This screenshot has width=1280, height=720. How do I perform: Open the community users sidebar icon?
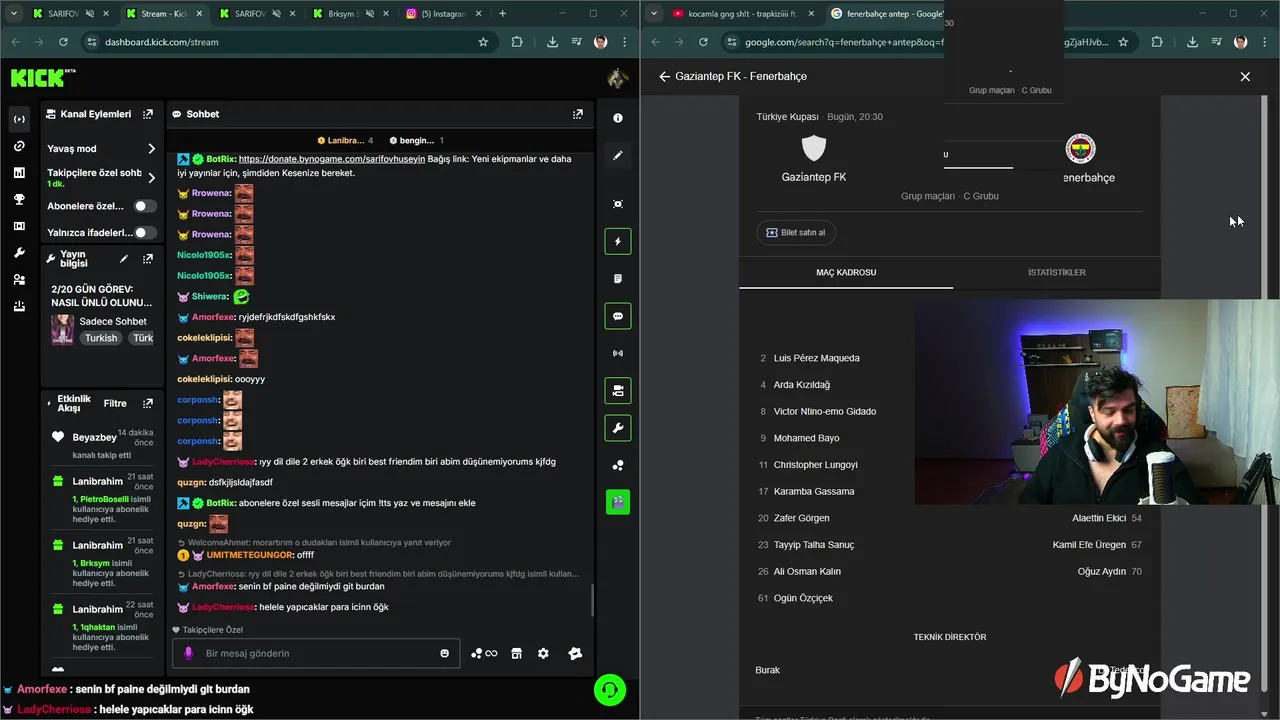click(x=19, y=280)
